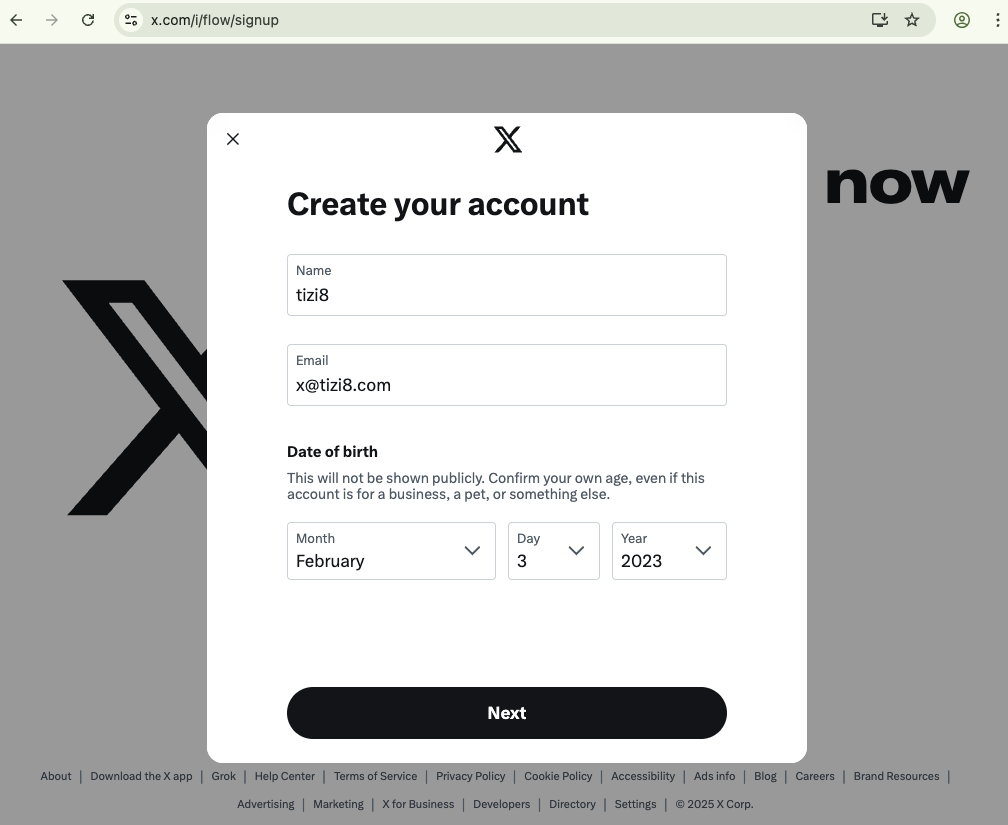Viewport: 1008px width, 825px height.
Task: Open the Privacy Policy footer link
Action: (x=471, y=776)
